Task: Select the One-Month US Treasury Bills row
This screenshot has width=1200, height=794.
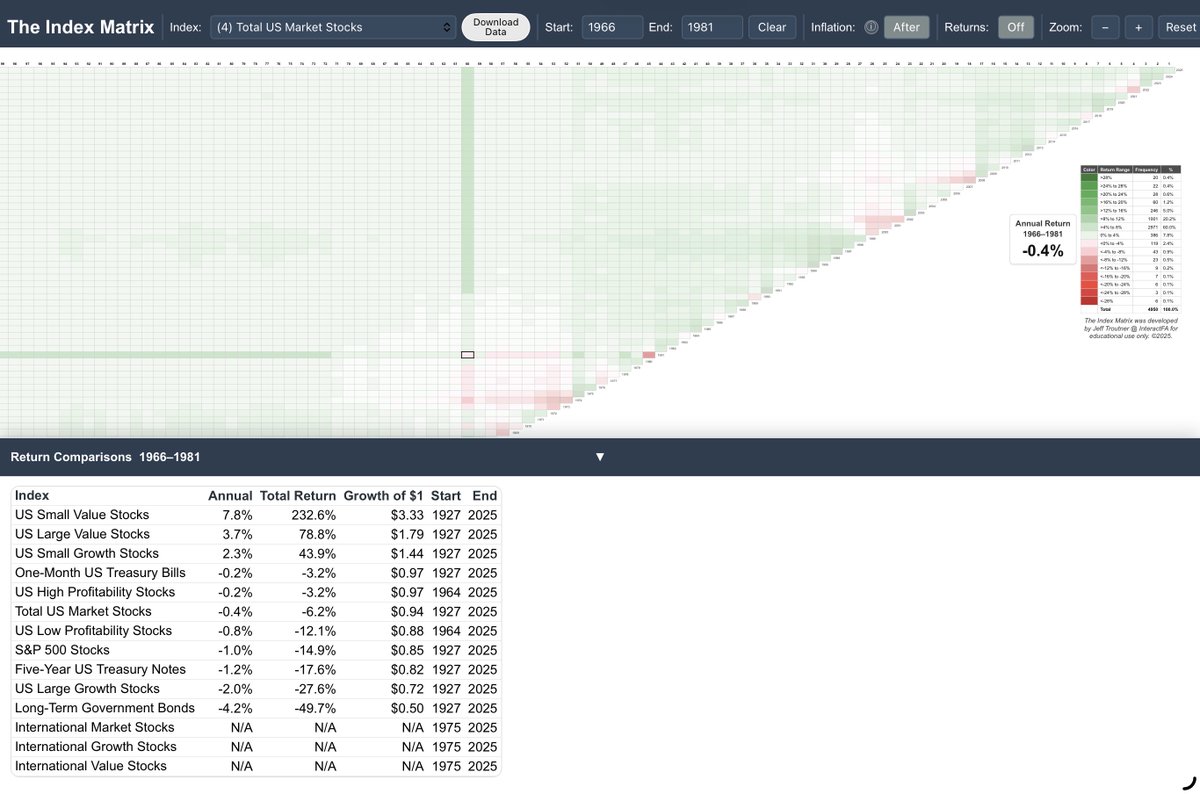Action: click(256, 572)
